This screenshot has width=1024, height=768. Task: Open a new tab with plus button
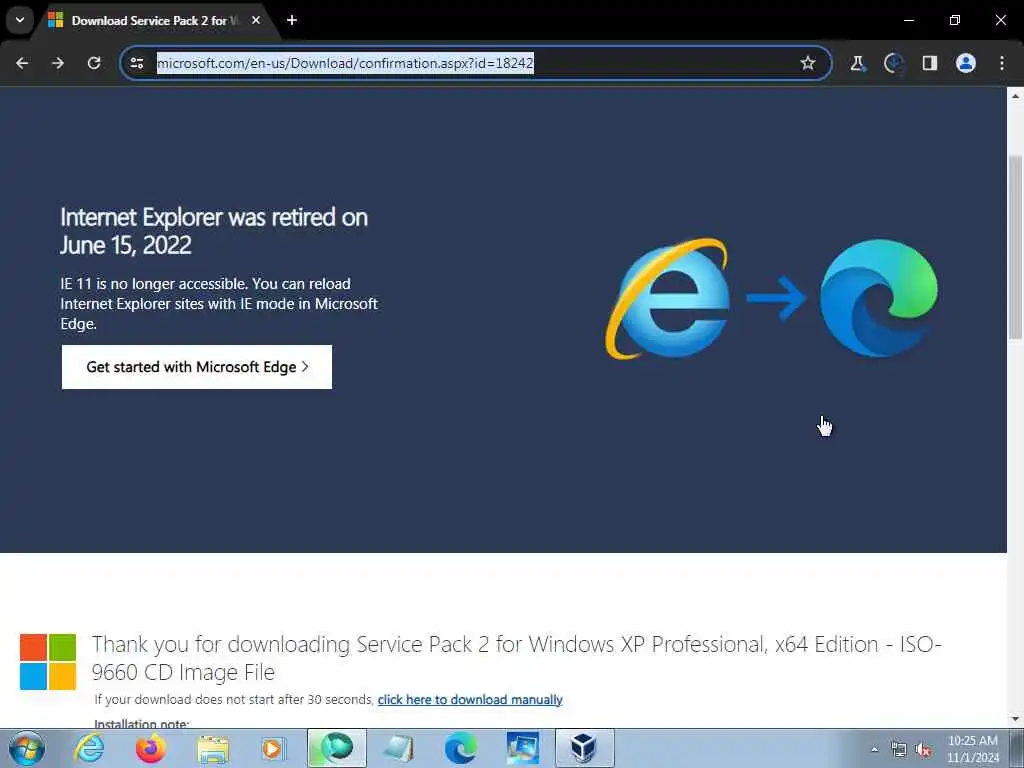click(x=292, y=20)
